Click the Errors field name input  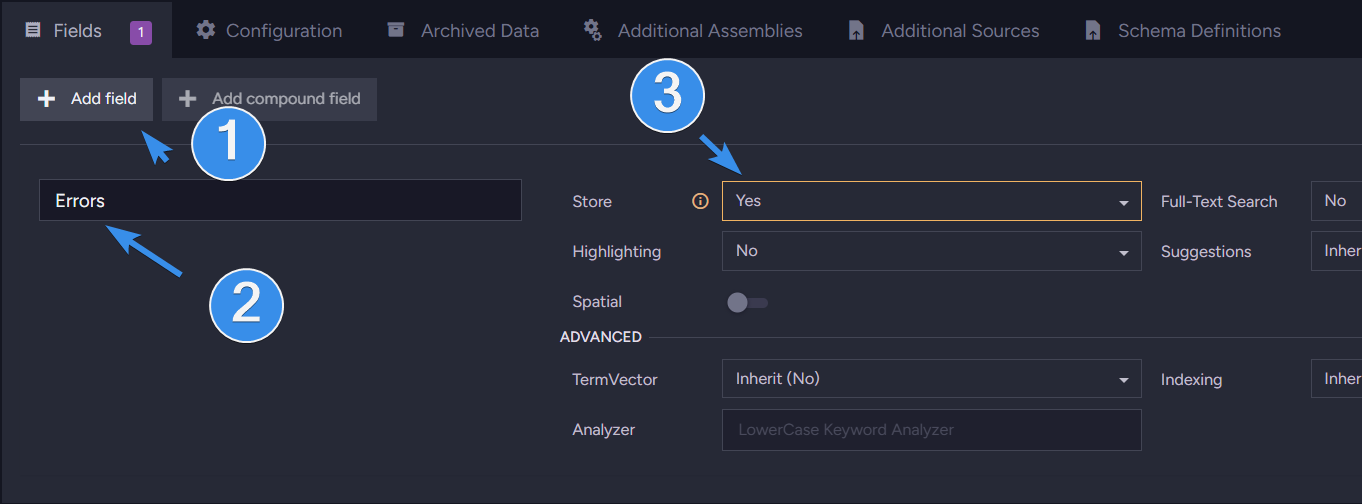point(280,201)
